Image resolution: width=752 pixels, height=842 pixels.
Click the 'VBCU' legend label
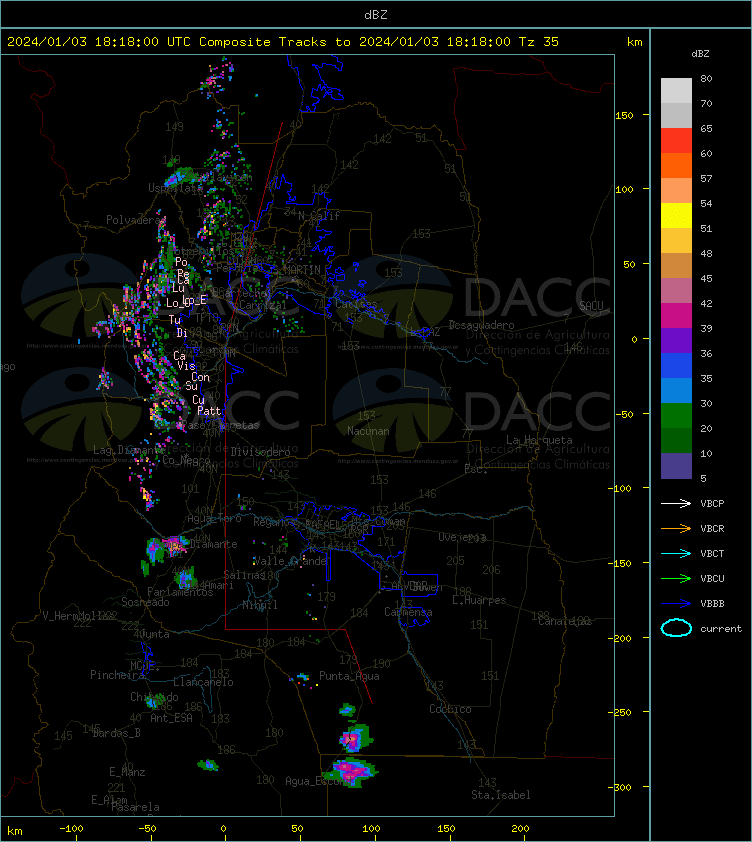(712, 578)
